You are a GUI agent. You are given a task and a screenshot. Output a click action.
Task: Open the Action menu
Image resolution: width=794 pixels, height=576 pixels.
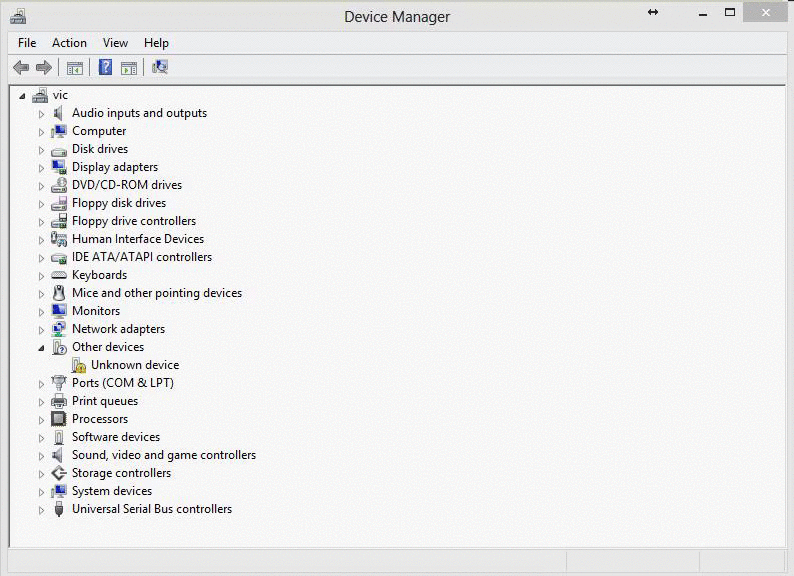coord(69,43)
